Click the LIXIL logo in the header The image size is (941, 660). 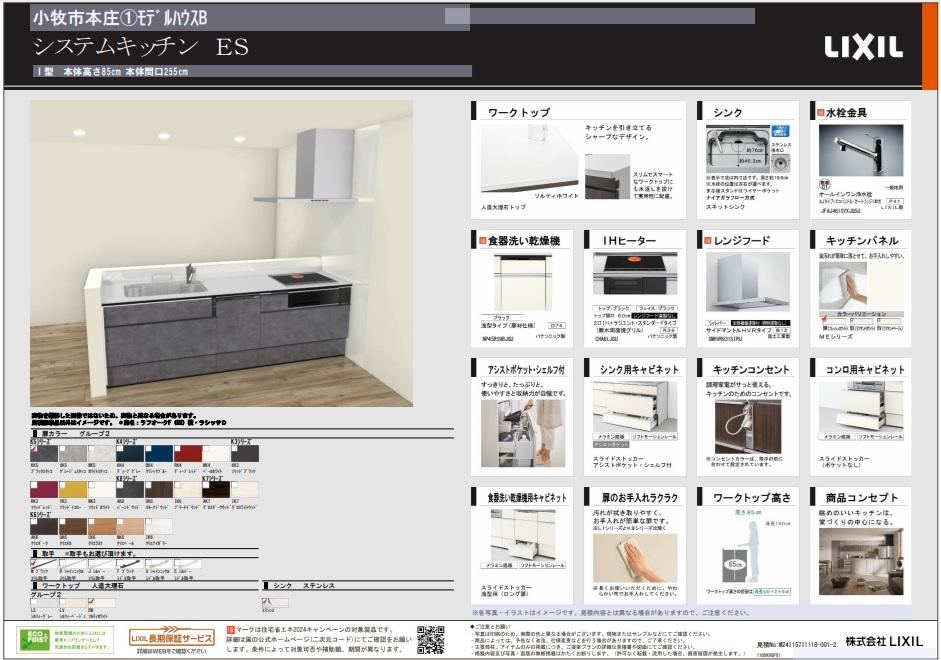(x=863, y=47)
